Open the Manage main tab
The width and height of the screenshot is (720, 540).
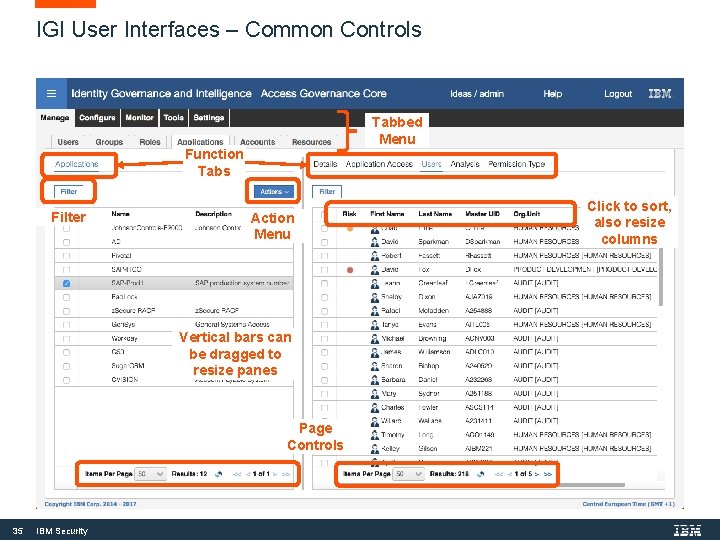pyautogui.click(x=55, y=118)
